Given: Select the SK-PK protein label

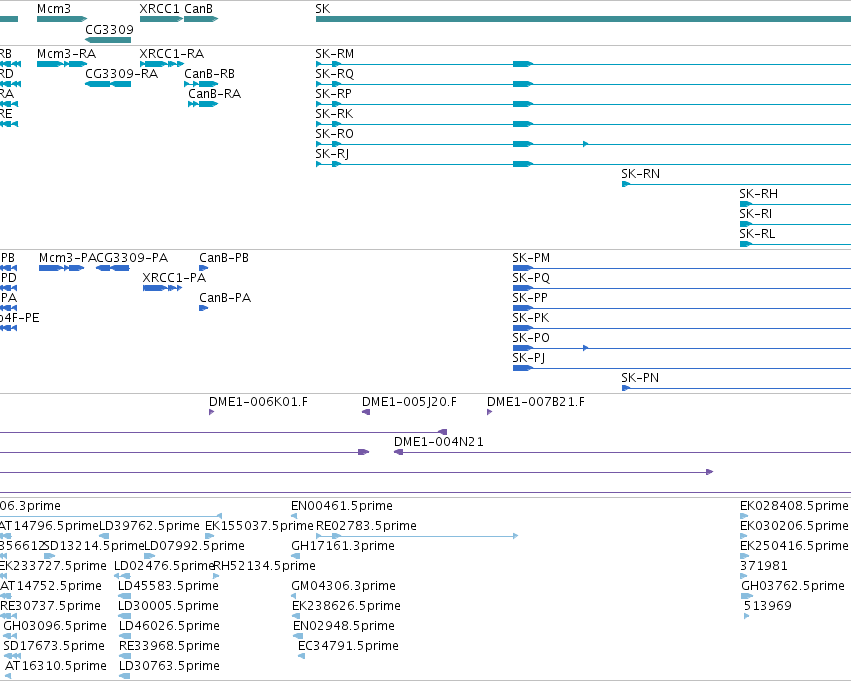Looking at the screenshot, I should tap(530, 318).
